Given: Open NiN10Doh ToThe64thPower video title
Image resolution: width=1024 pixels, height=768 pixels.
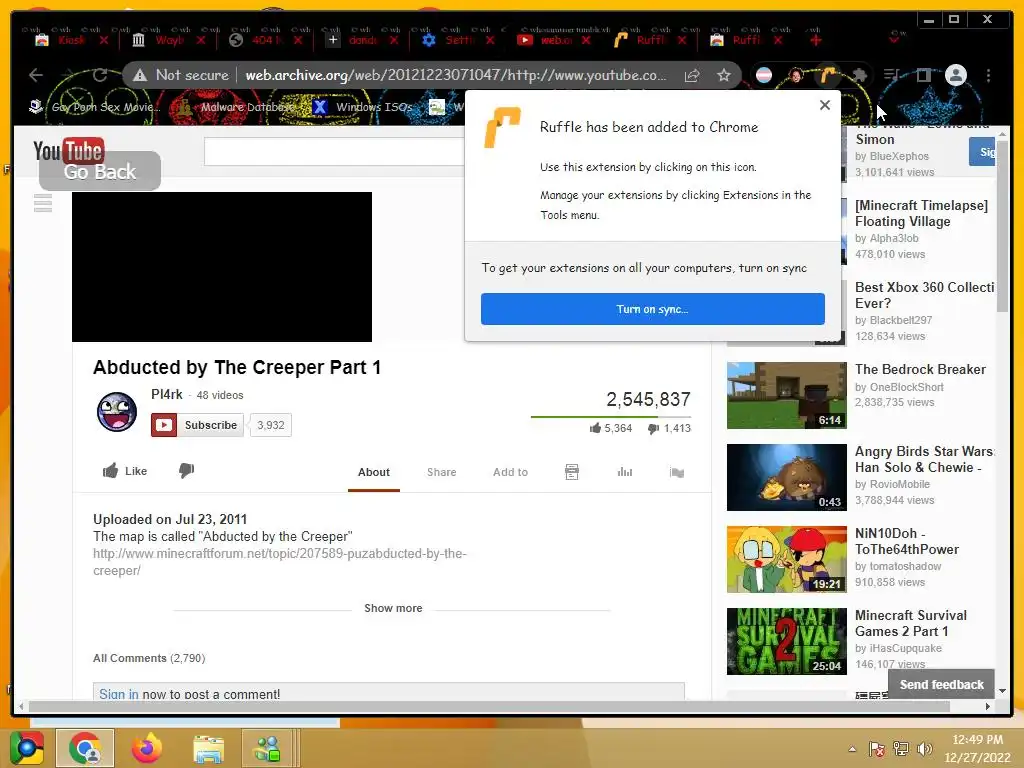Looking at the screenshot, I should (x=907, y=541).
